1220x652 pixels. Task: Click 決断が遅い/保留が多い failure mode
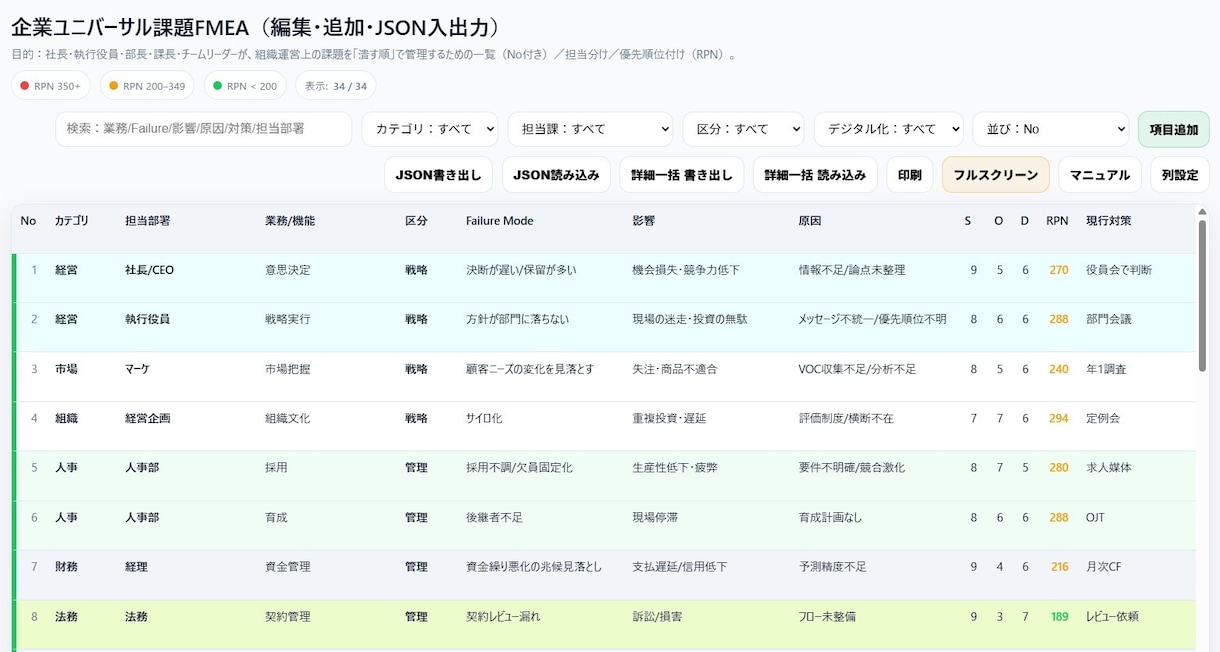click(x=521, y=270)
